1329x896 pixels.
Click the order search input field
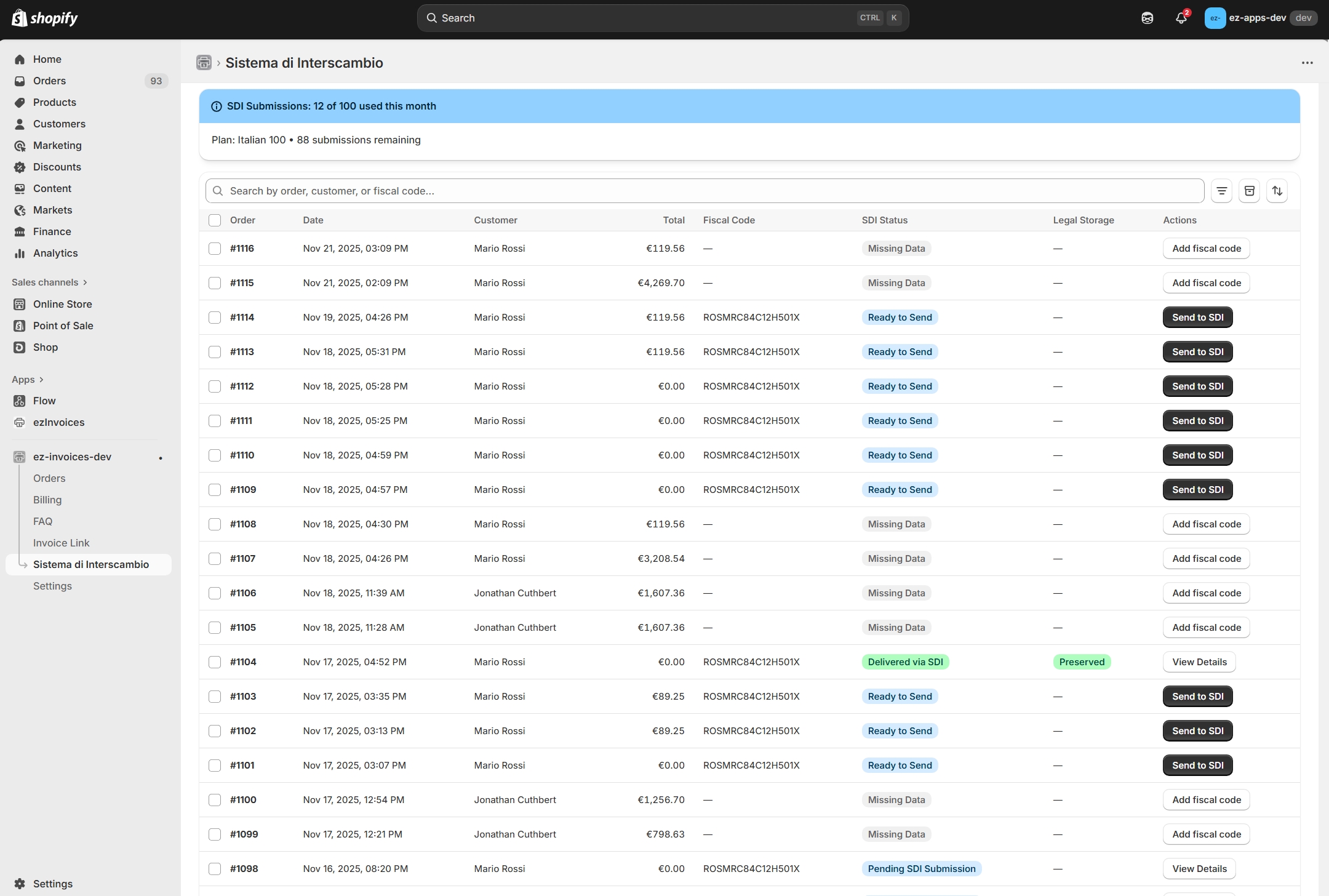tap(704, 191)
